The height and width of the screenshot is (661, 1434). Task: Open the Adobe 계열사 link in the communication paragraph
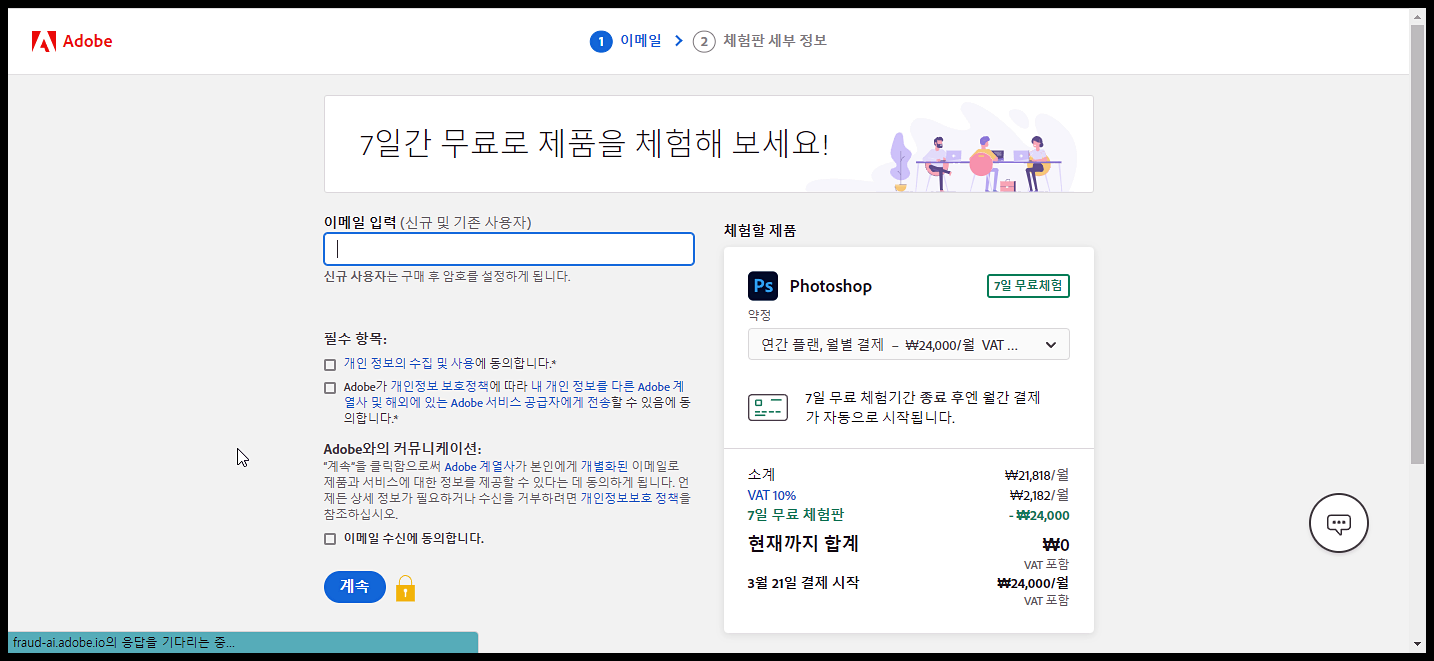(x=480, y=466)
